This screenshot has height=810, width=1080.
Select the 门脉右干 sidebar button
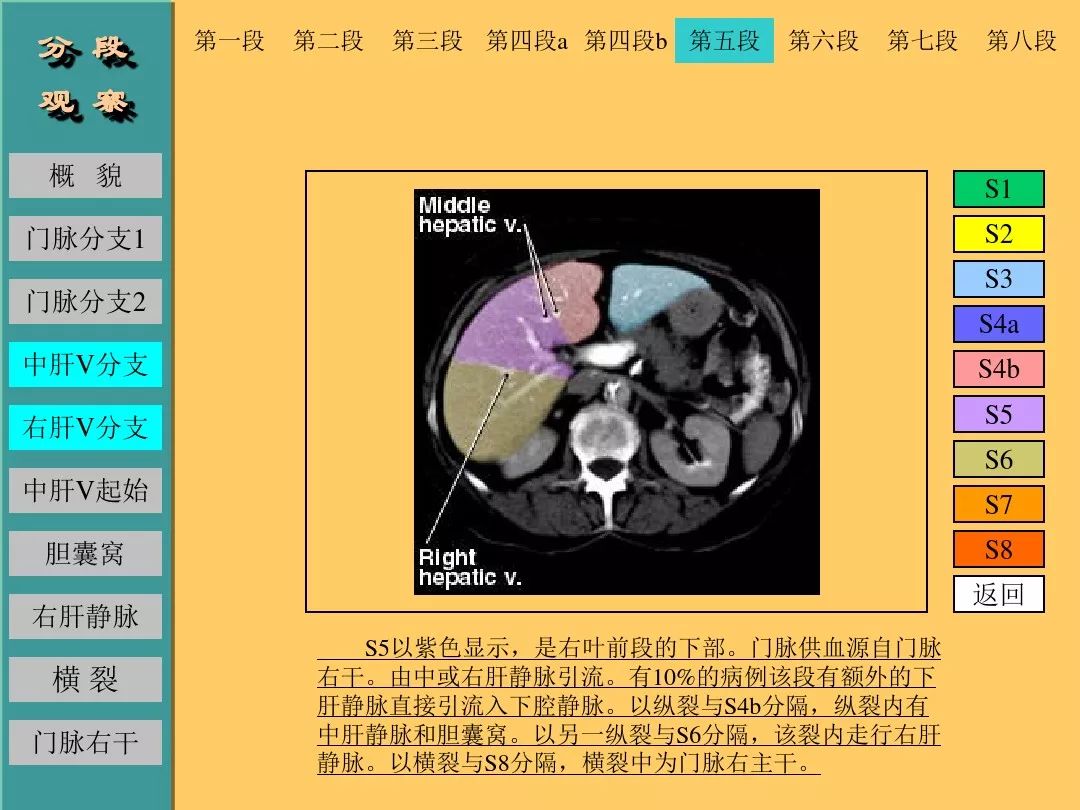(85, 742)
